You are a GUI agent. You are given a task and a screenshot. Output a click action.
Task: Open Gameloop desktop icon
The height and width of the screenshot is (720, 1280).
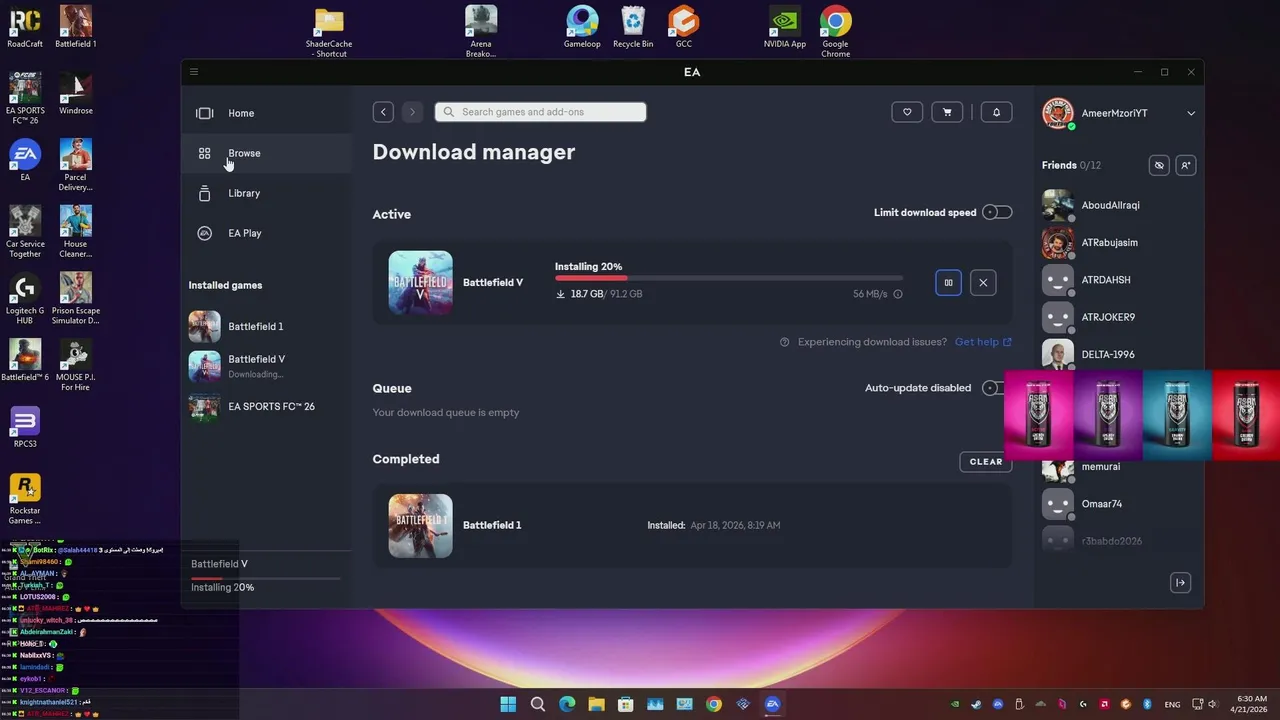point(582,27)
